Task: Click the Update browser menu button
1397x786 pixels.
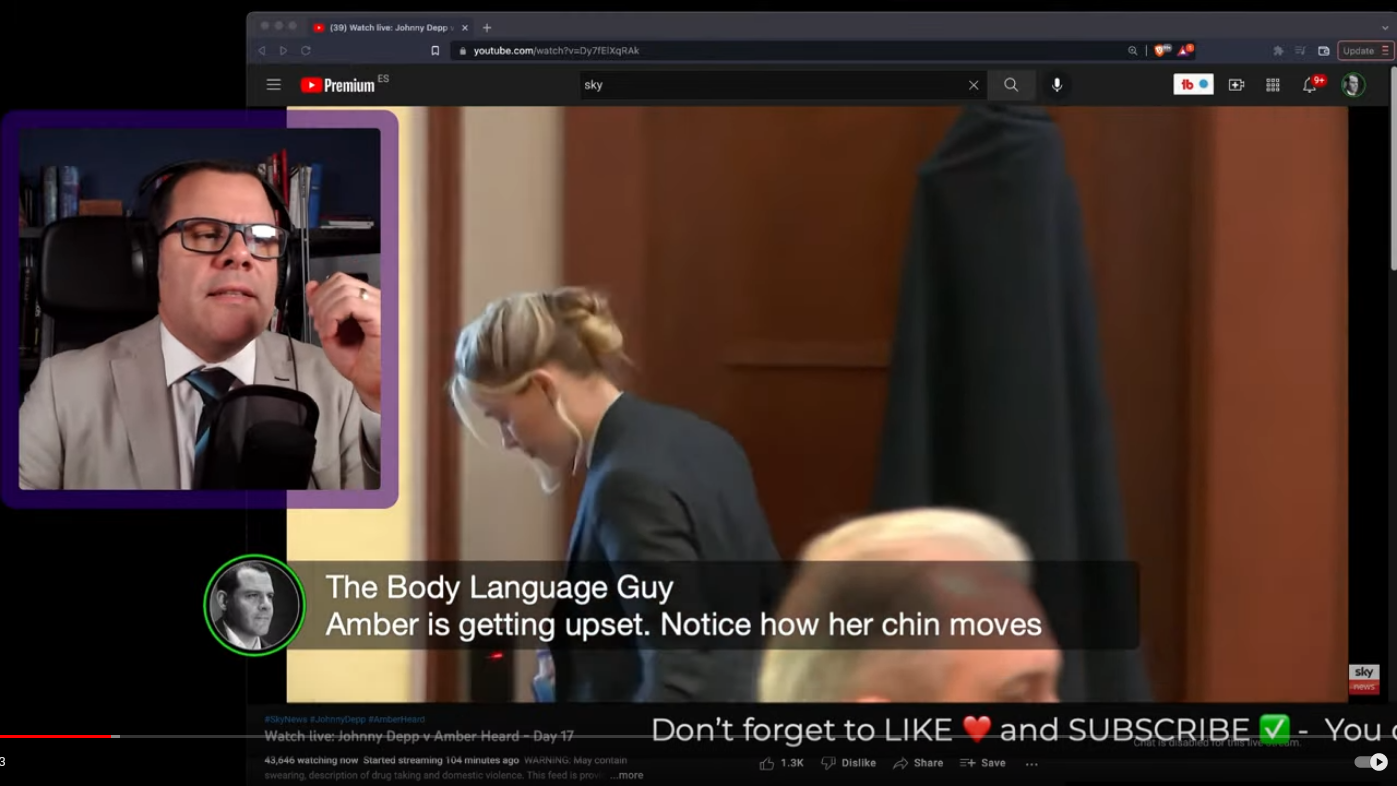Action: (1365, 51)
